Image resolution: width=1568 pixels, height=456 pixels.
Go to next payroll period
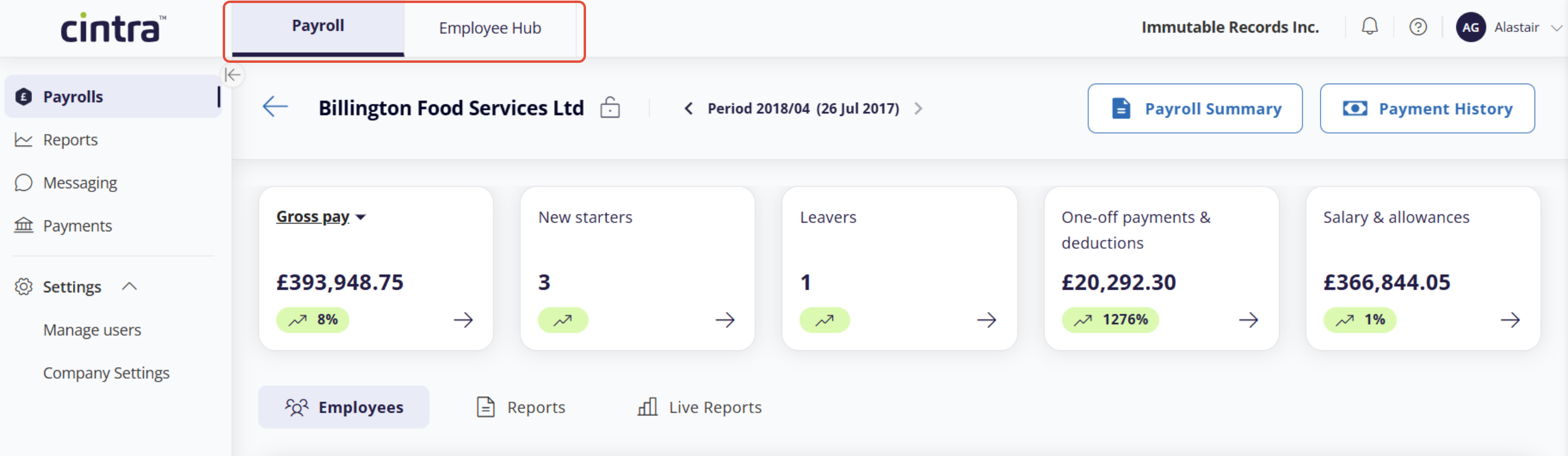click(x=919, y=108)
